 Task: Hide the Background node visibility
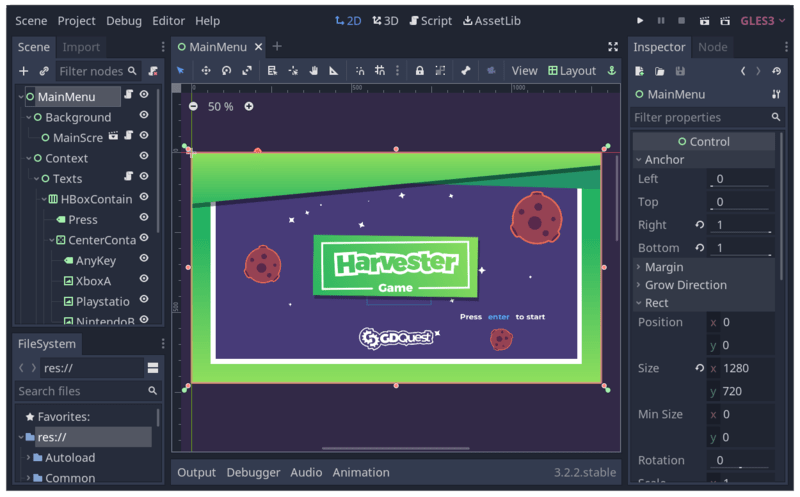144,115
